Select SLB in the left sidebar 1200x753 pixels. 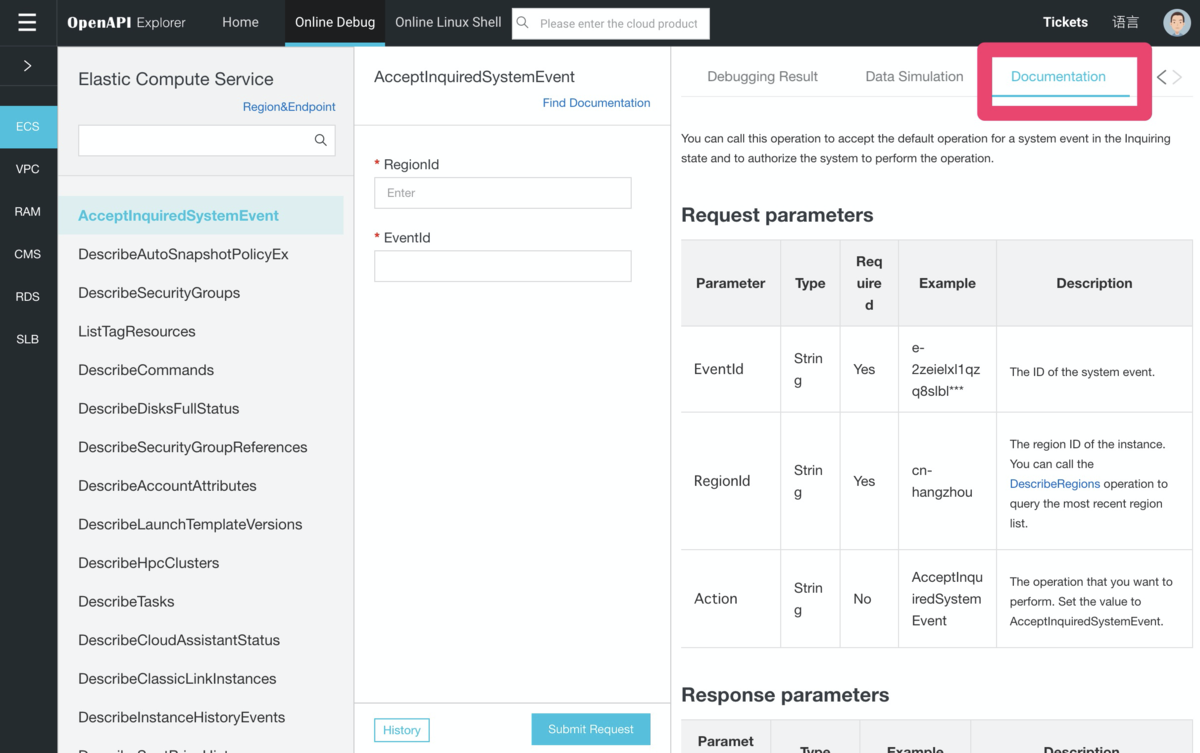27,339
